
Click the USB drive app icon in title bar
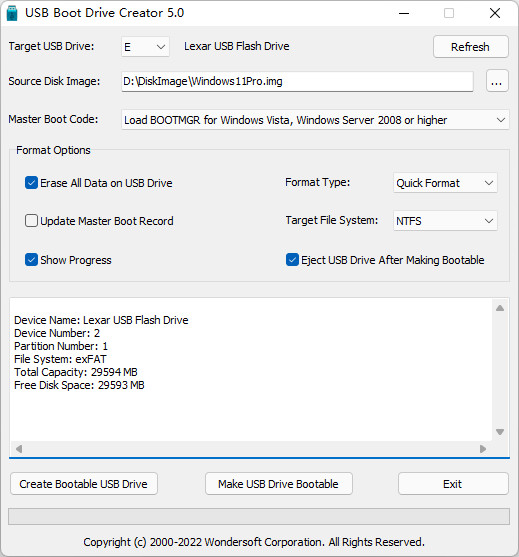12,13
